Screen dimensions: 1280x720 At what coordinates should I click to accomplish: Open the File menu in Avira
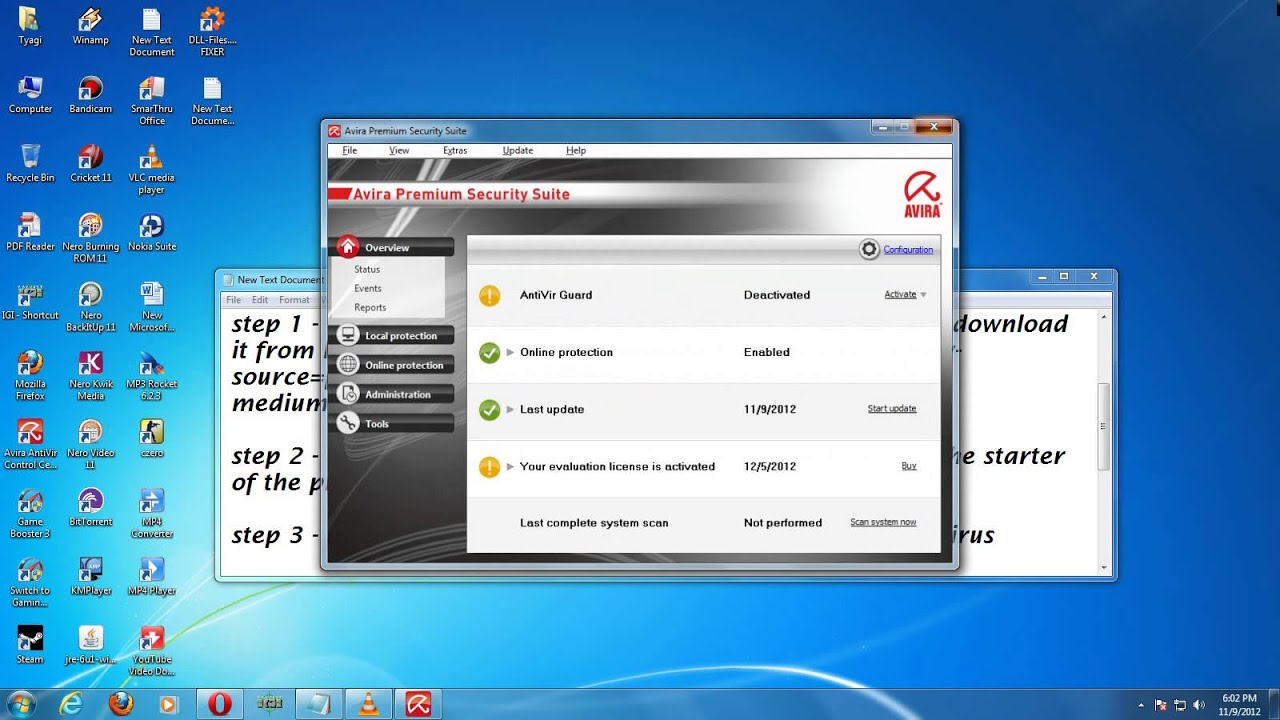(349, 150)
